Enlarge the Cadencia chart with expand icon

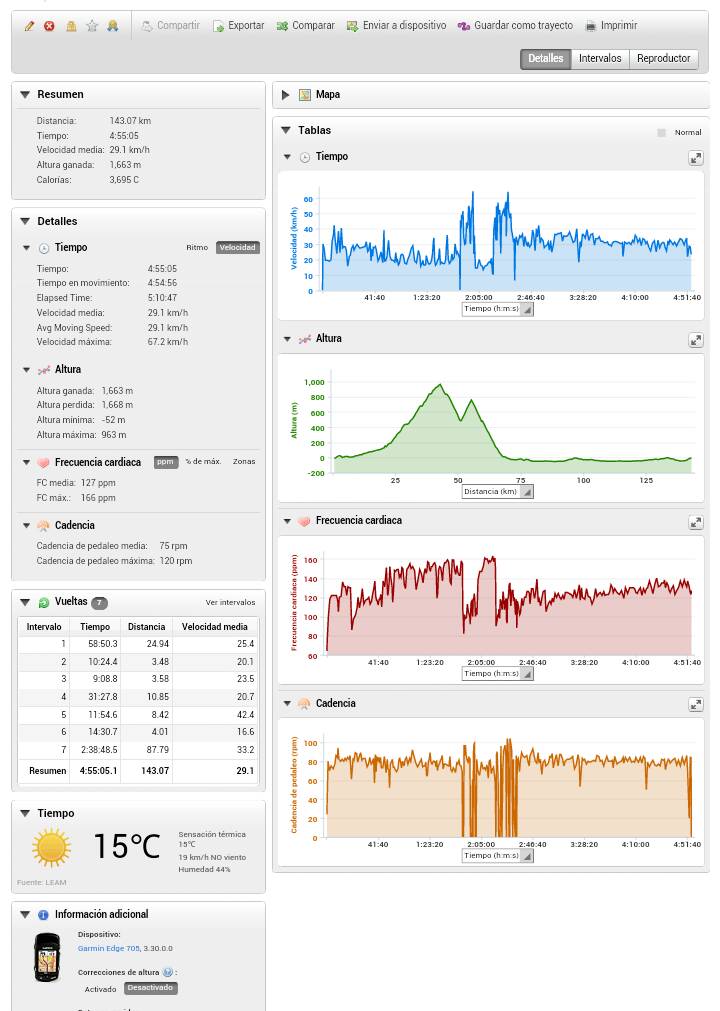(695, 705)
